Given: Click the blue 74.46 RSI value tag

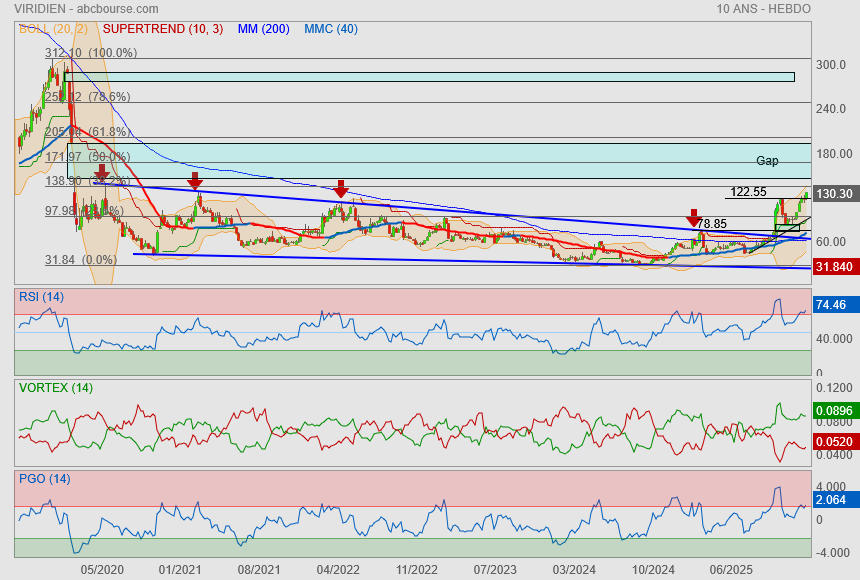Looking at the screenshot, I should click(833, 306).
